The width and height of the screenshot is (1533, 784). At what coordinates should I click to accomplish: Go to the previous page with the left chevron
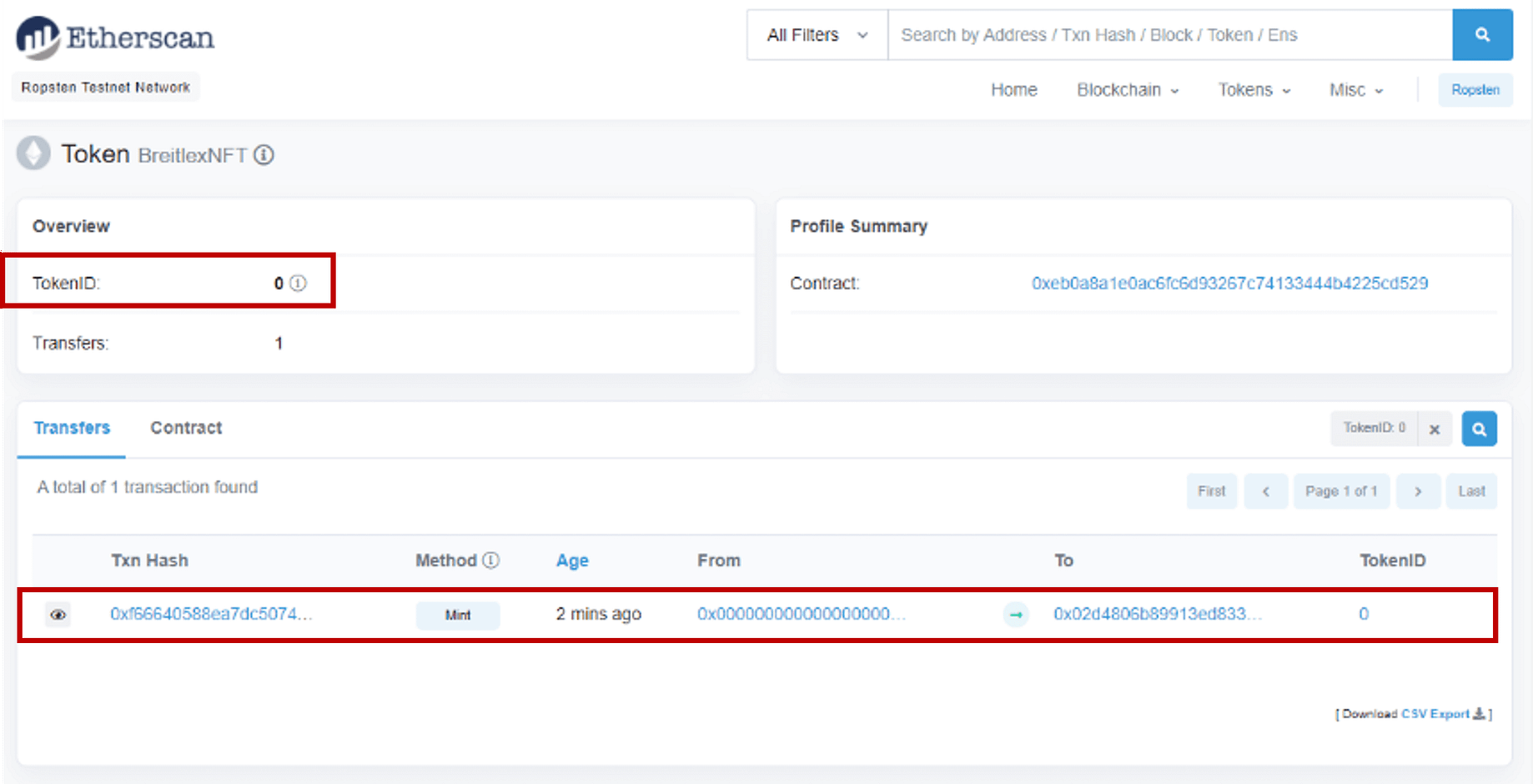[x=1266, y=491]
